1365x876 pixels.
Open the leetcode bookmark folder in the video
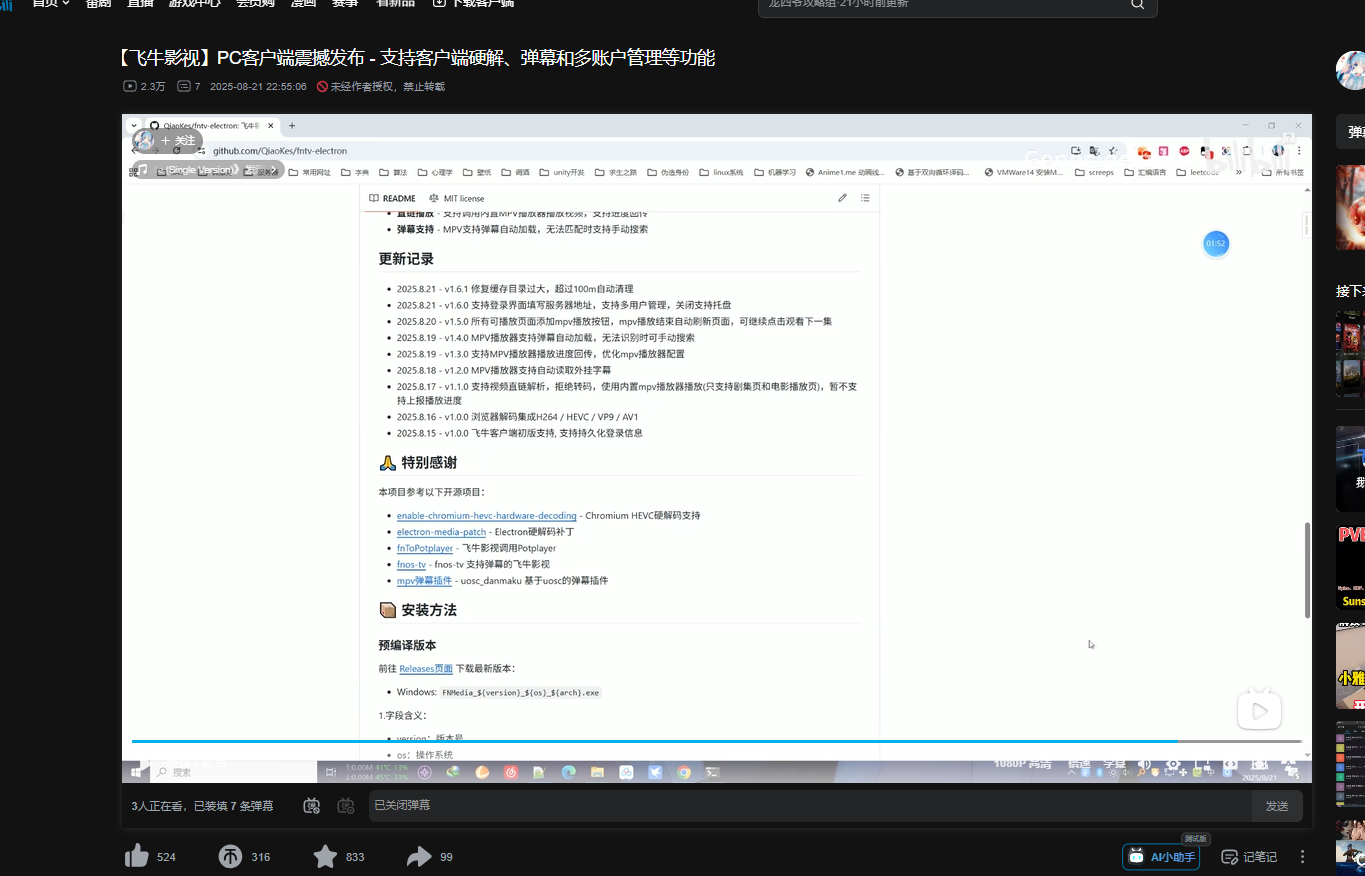1198,172
